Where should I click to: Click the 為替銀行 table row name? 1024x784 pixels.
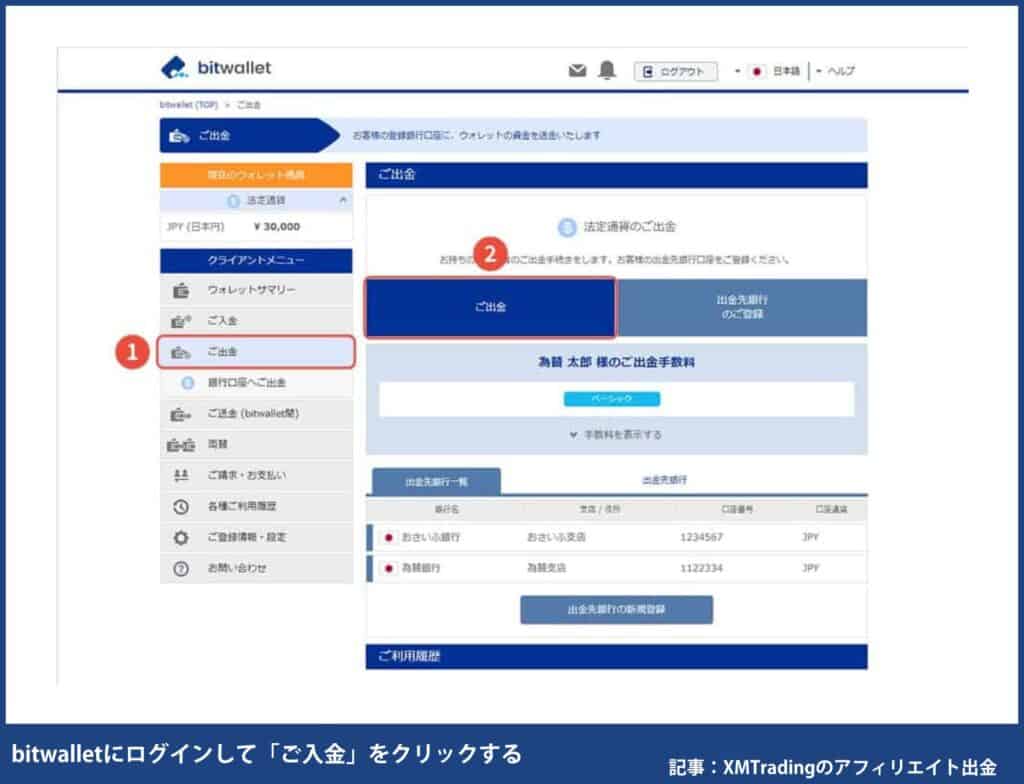click(x=421, y=568)
